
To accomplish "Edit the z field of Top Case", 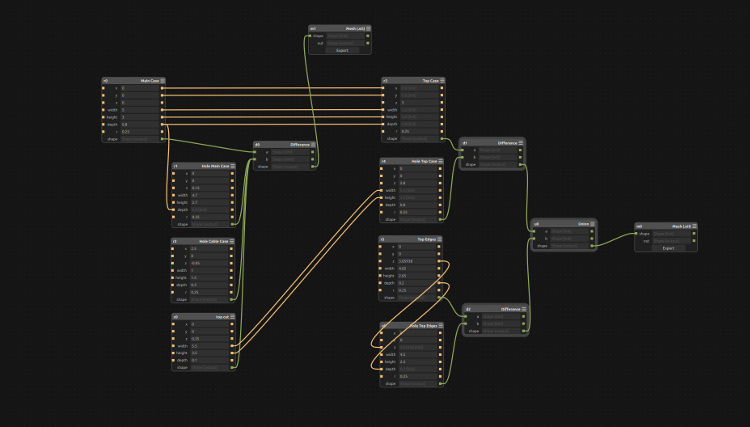I will coord(419,102).
